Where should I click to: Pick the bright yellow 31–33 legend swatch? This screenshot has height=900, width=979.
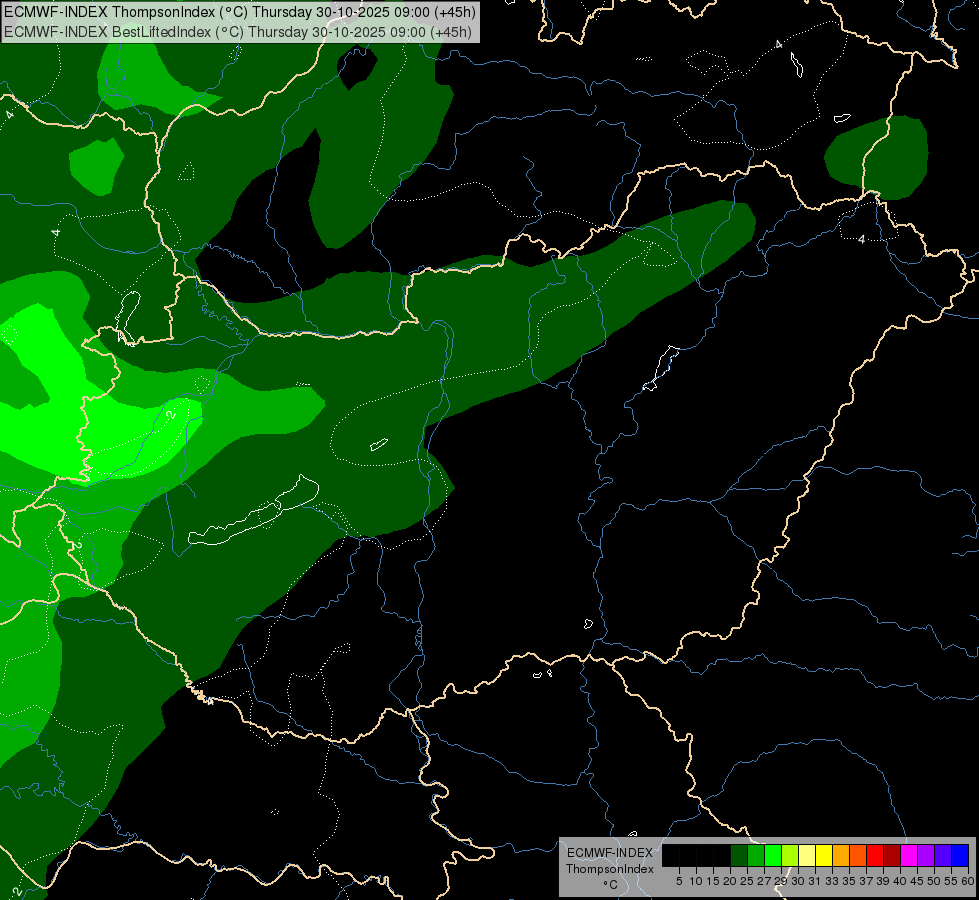[x=824, y=855]
